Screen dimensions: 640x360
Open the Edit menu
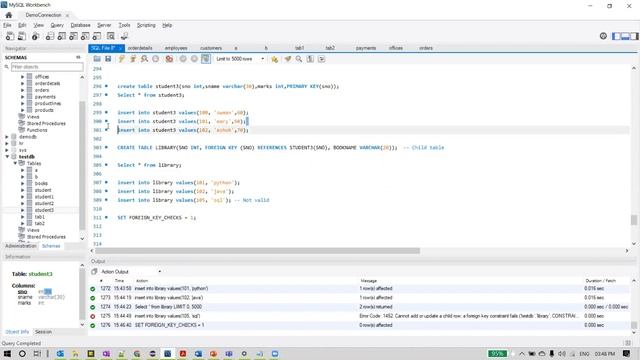[22, 25]
